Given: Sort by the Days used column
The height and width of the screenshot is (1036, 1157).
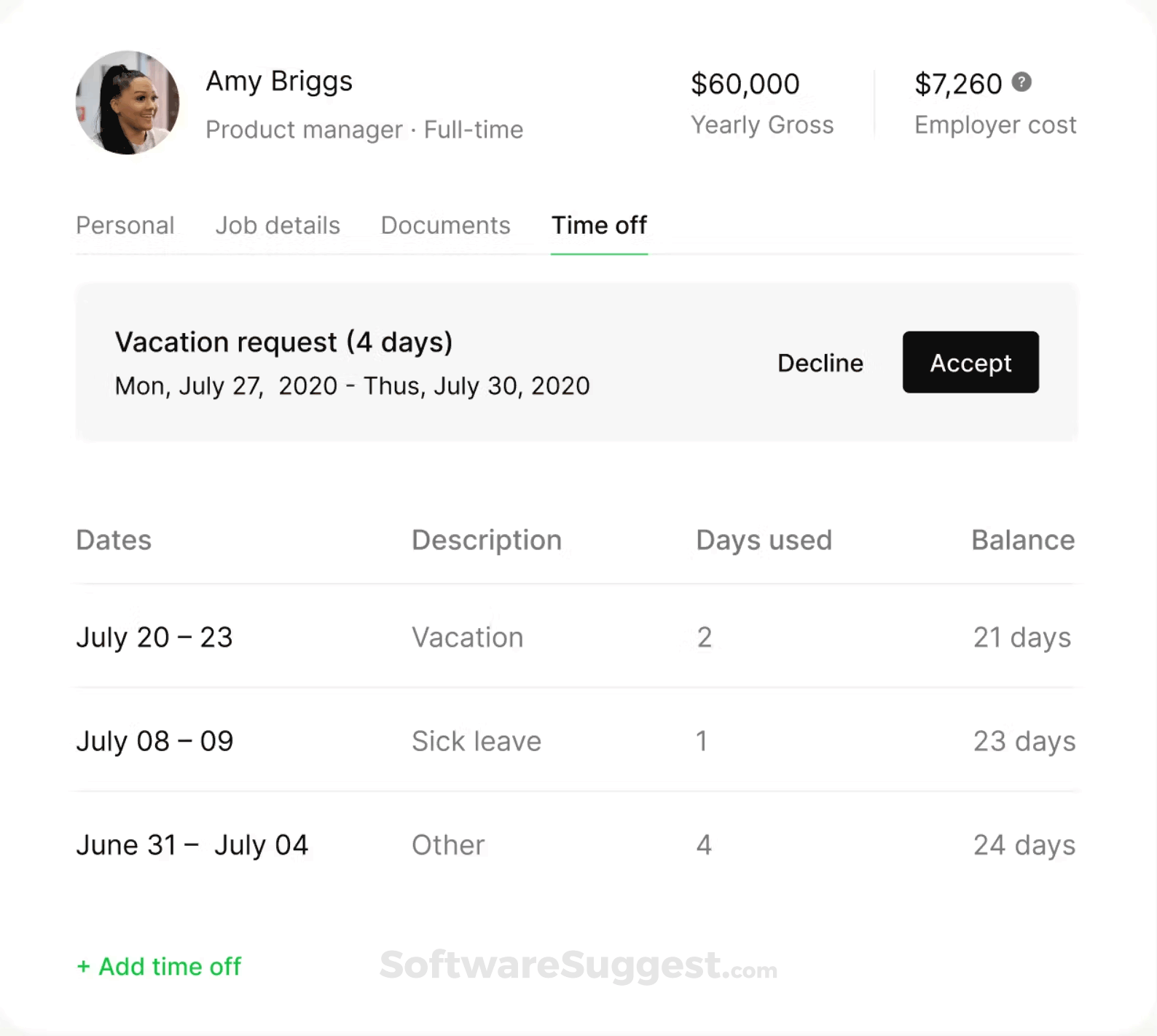Looking at the screenshot, I should click(764, 540).
